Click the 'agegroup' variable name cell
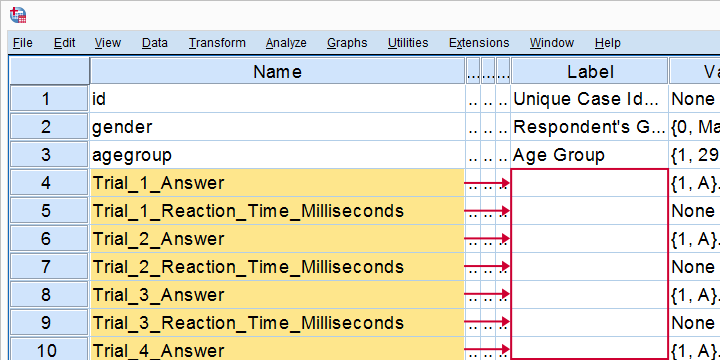Image resolution: width=720 pixels, height=360 pixels. (277, 155)
